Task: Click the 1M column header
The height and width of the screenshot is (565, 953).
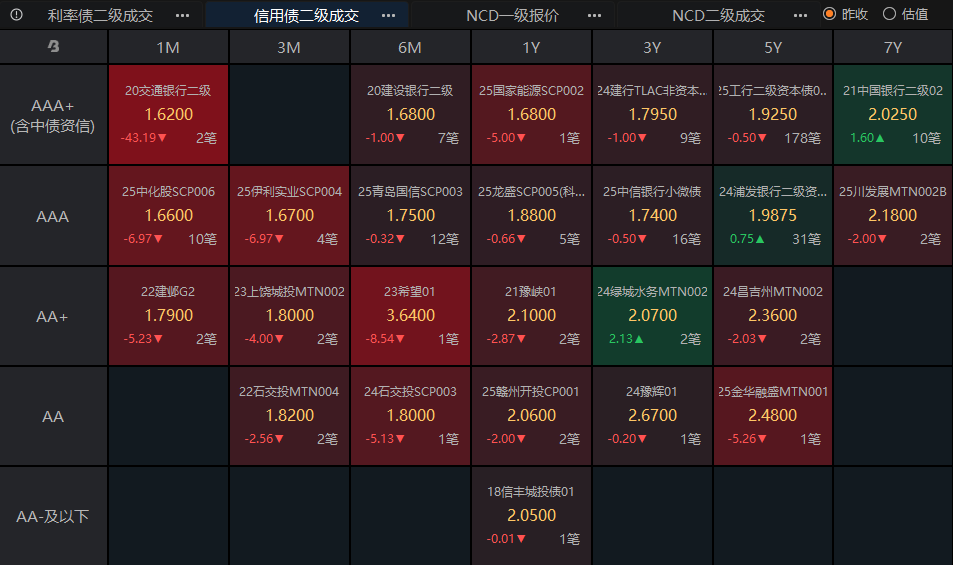Action: pos(168,47)
